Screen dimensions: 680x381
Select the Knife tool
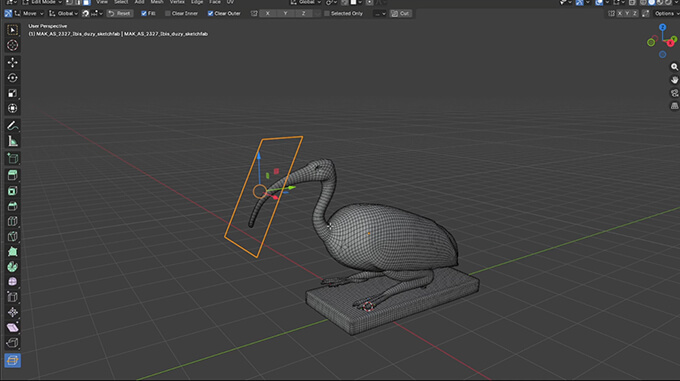pyautogui.click(x=13, y=236)
